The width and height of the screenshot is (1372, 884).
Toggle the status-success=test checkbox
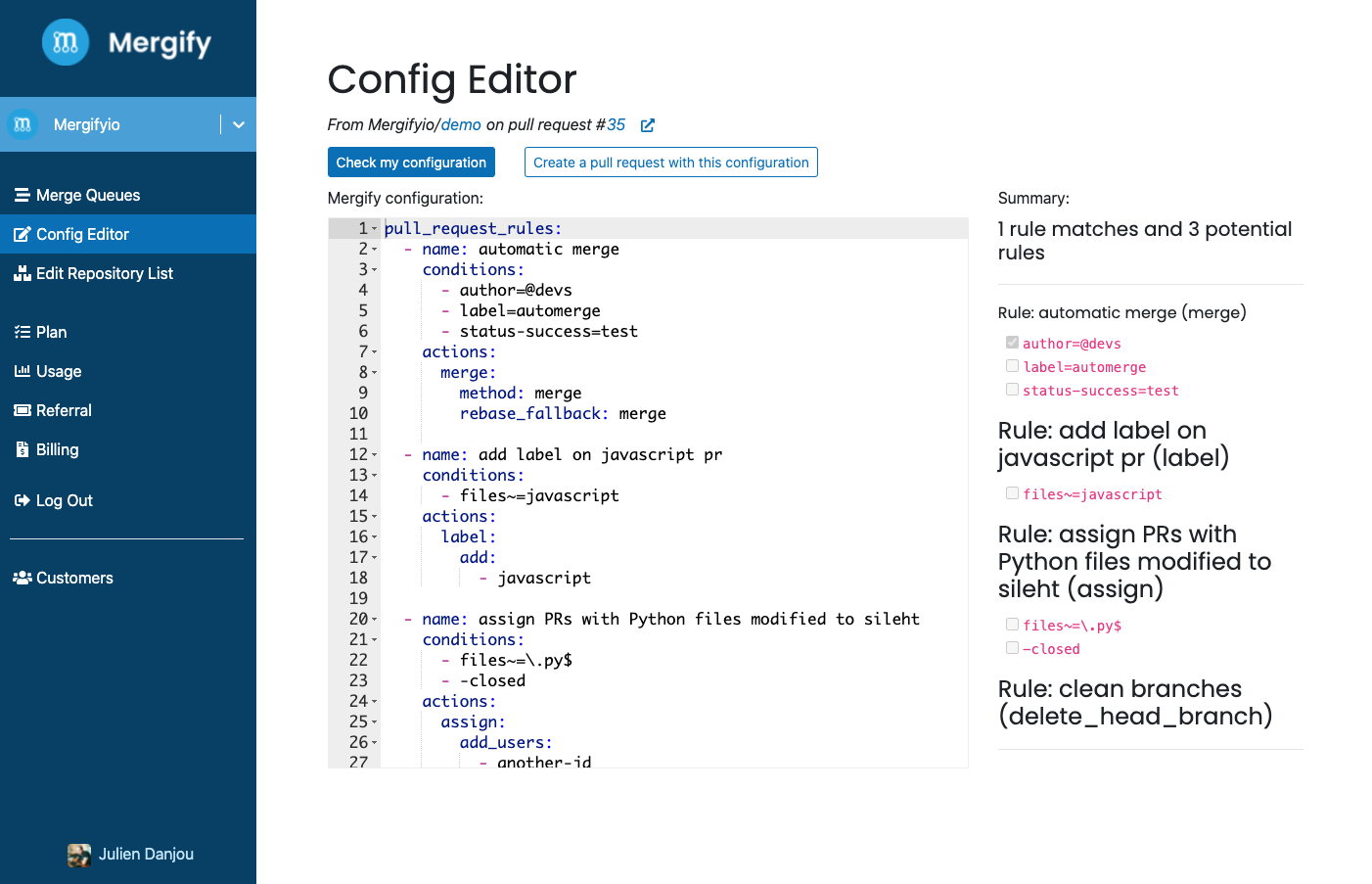click(1012, 390)
